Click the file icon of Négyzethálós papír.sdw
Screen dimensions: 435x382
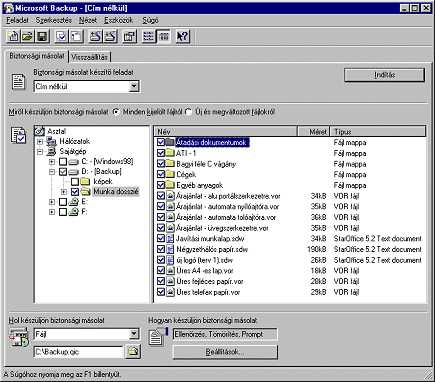click(x=170, y=249)
